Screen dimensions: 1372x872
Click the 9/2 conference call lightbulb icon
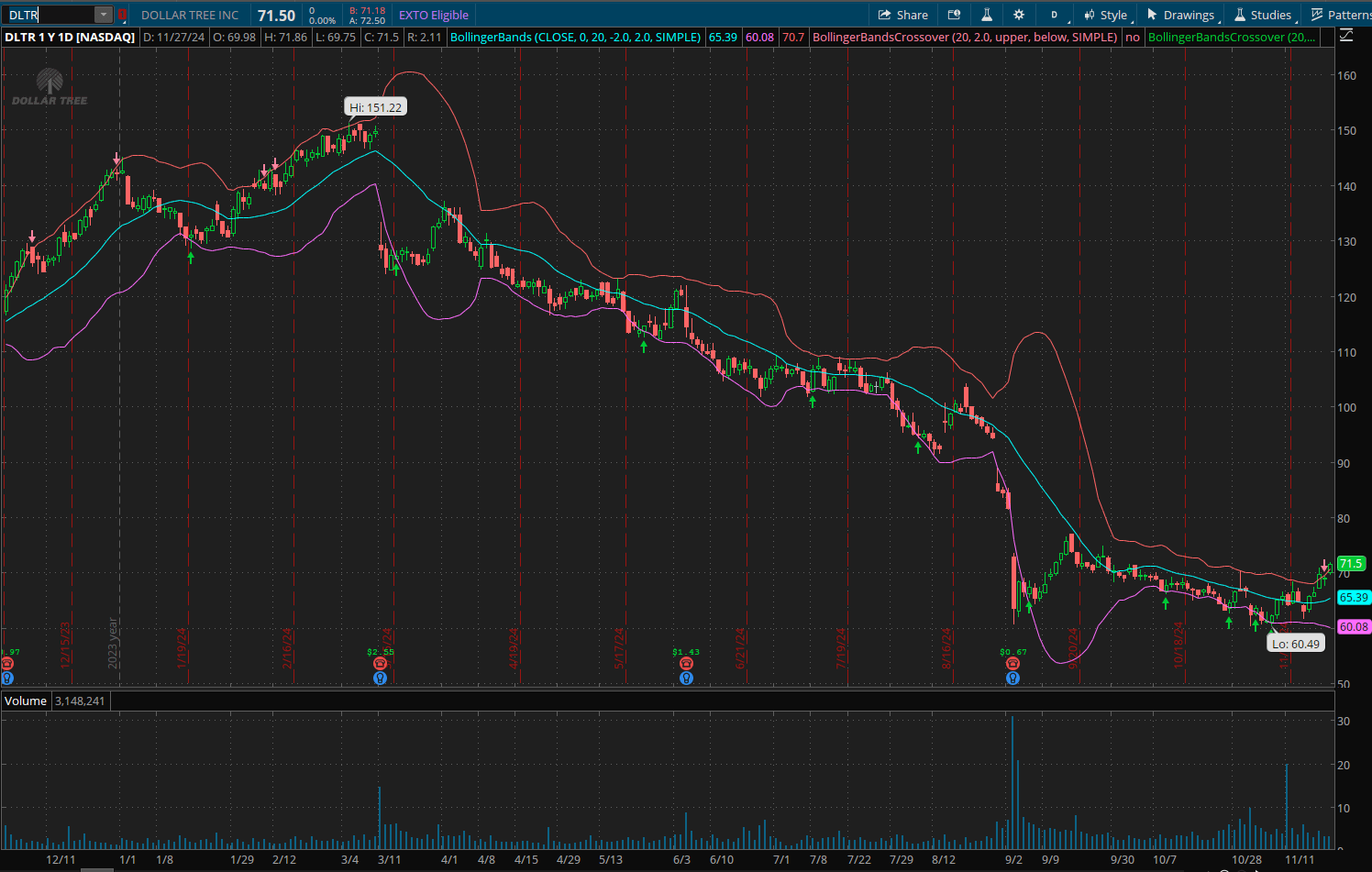(1012, 679)
